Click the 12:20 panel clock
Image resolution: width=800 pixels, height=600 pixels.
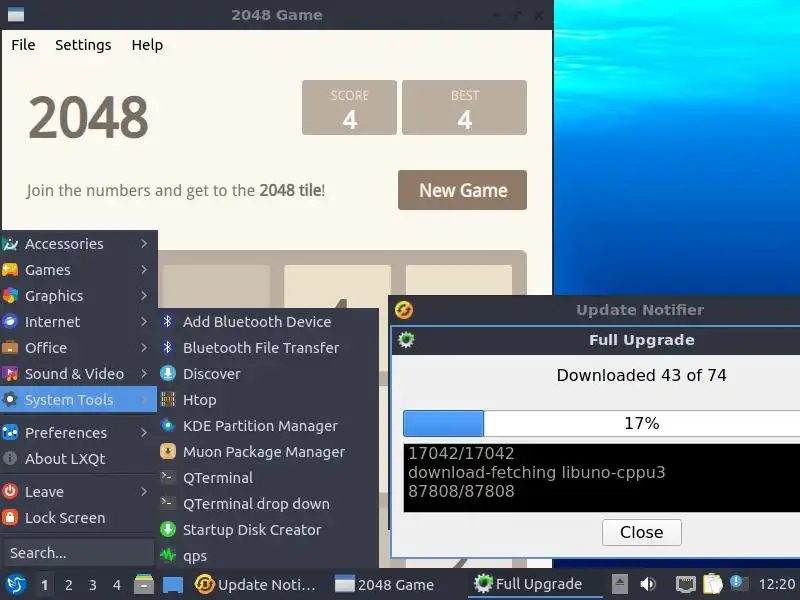[x=777, y=584]
